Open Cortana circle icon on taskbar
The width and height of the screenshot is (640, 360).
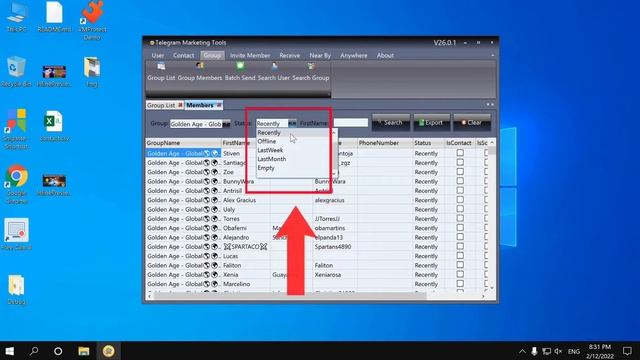[x=58, y=351]
